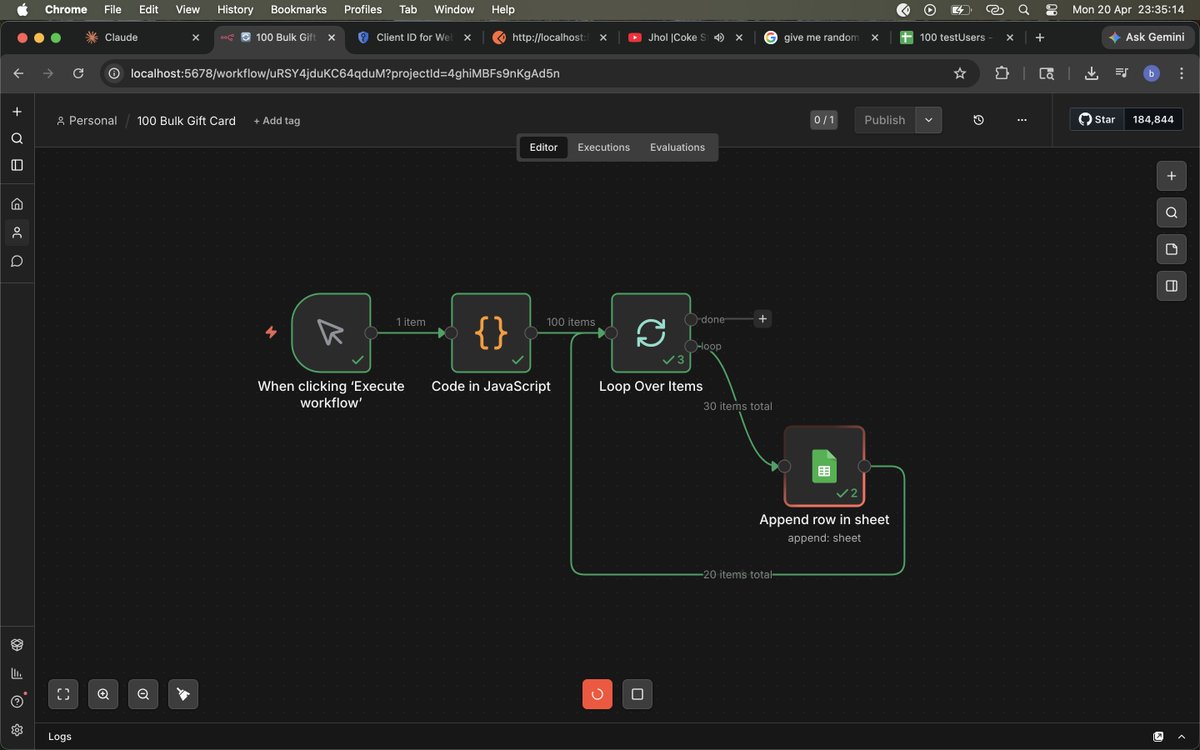Select the Loop Over Items node

651,332
